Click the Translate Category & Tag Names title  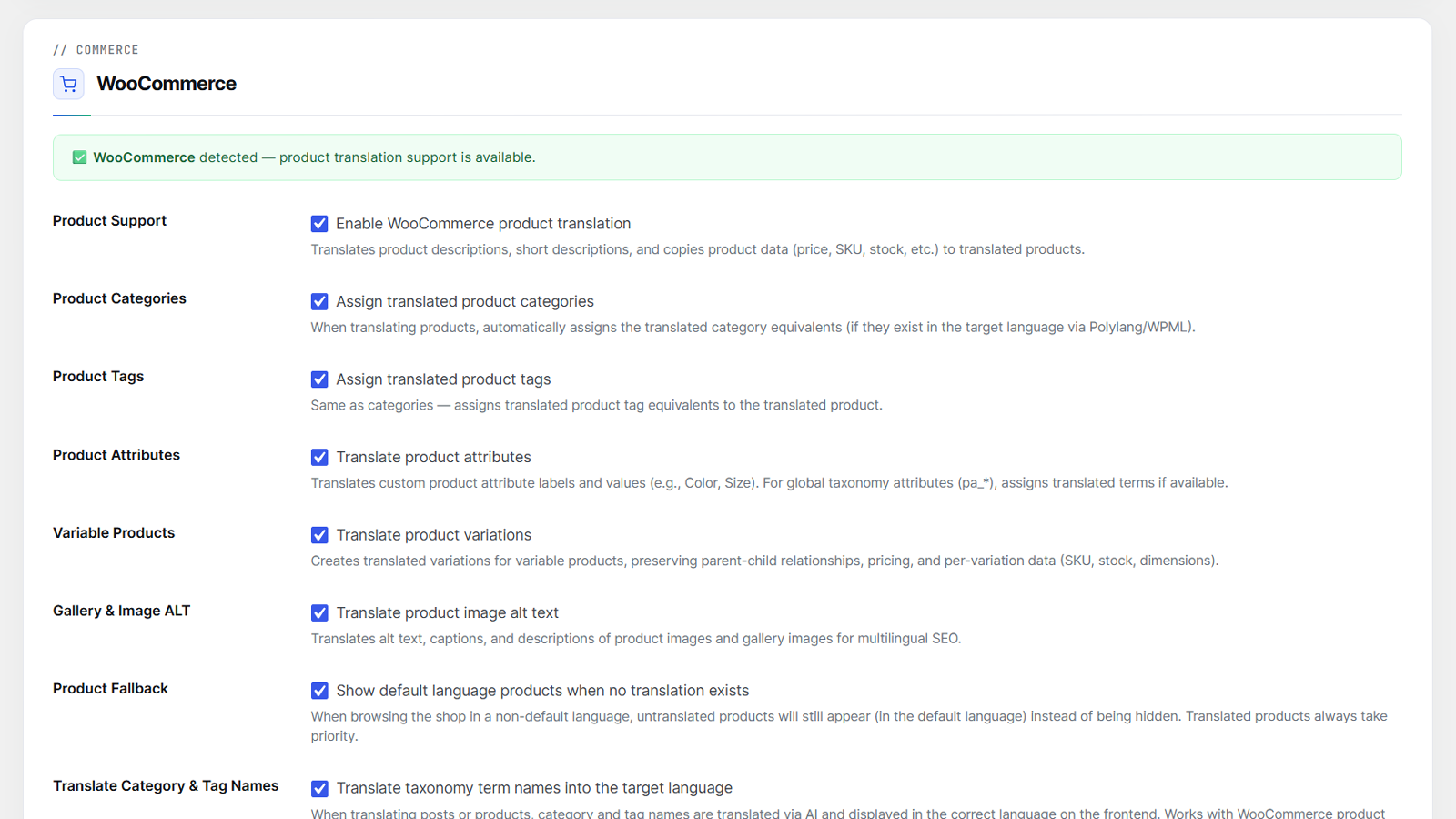point(166,785)
